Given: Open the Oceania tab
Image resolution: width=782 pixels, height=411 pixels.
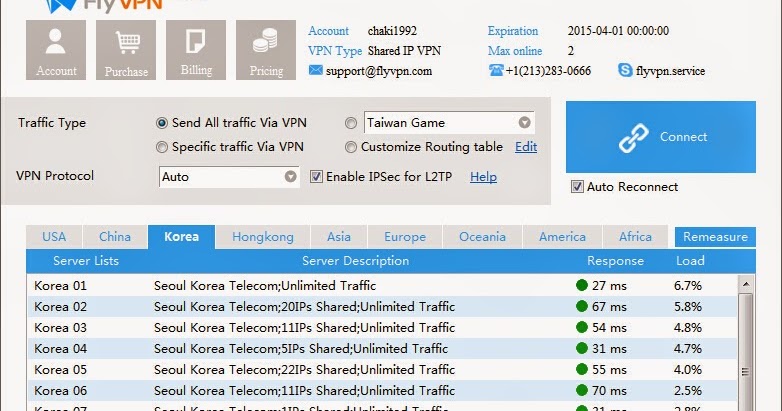Looking at the screenshot, I should point(482,237).
